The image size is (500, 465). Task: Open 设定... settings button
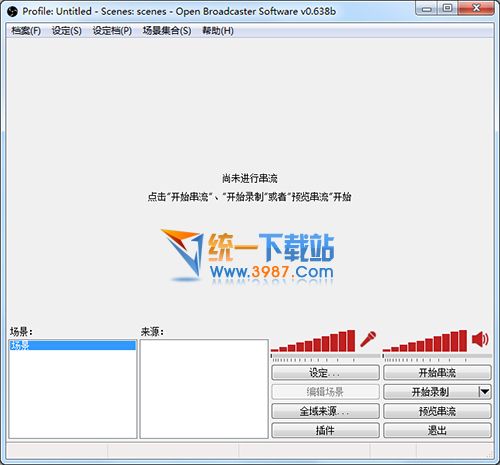click(325, 372)
